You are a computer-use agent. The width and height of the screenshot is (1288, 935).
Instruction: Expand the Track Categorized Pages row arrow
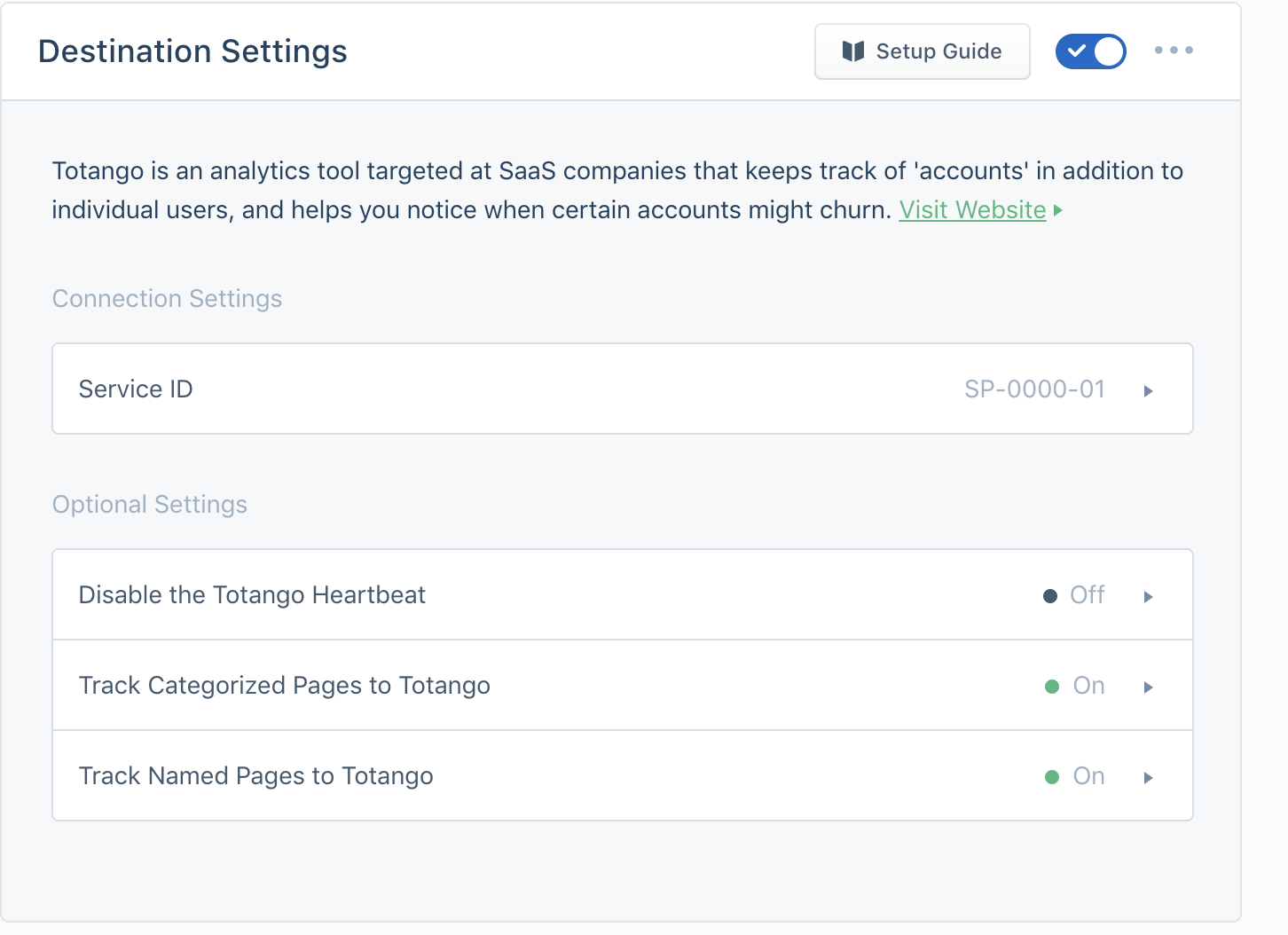tap(1148, 687)
